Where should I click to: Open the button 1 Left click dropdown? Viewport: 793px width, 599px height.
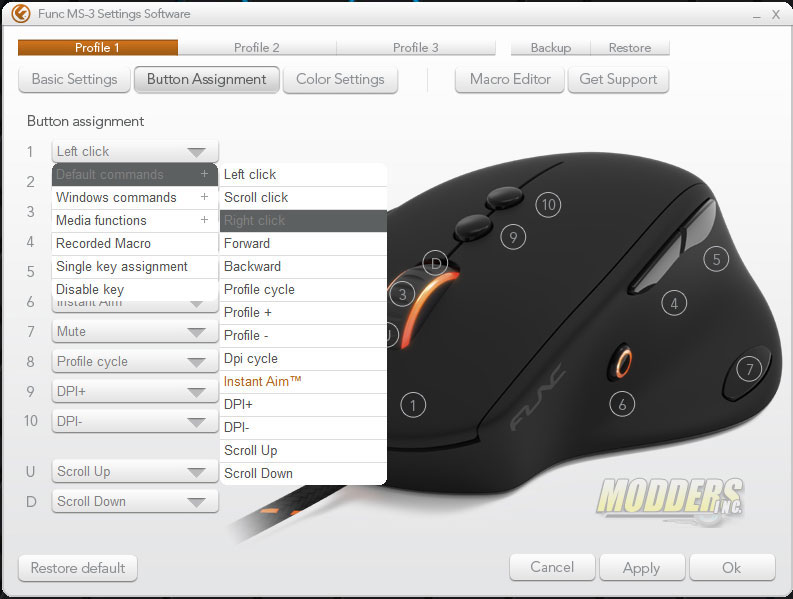[135, 151]
